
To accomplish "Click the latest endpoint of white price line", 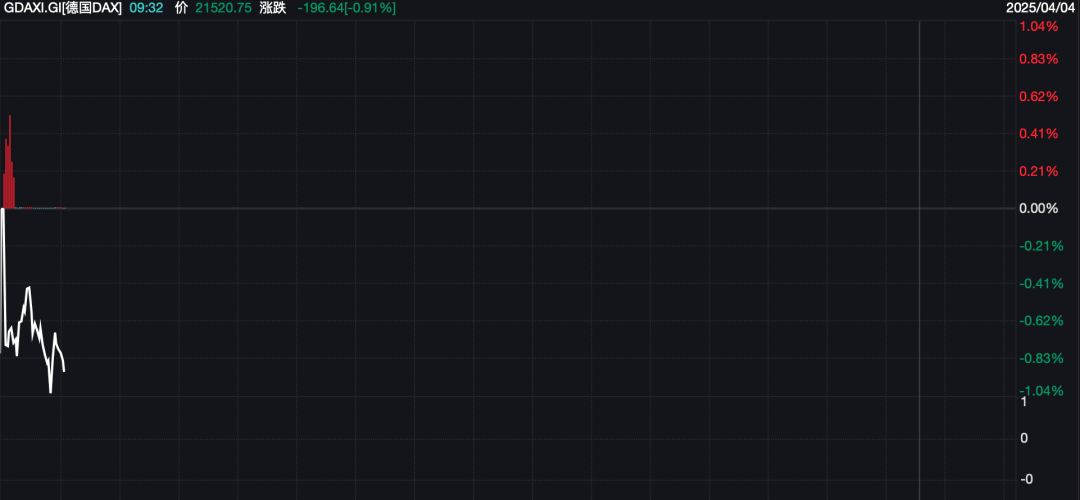I will 64,371.
